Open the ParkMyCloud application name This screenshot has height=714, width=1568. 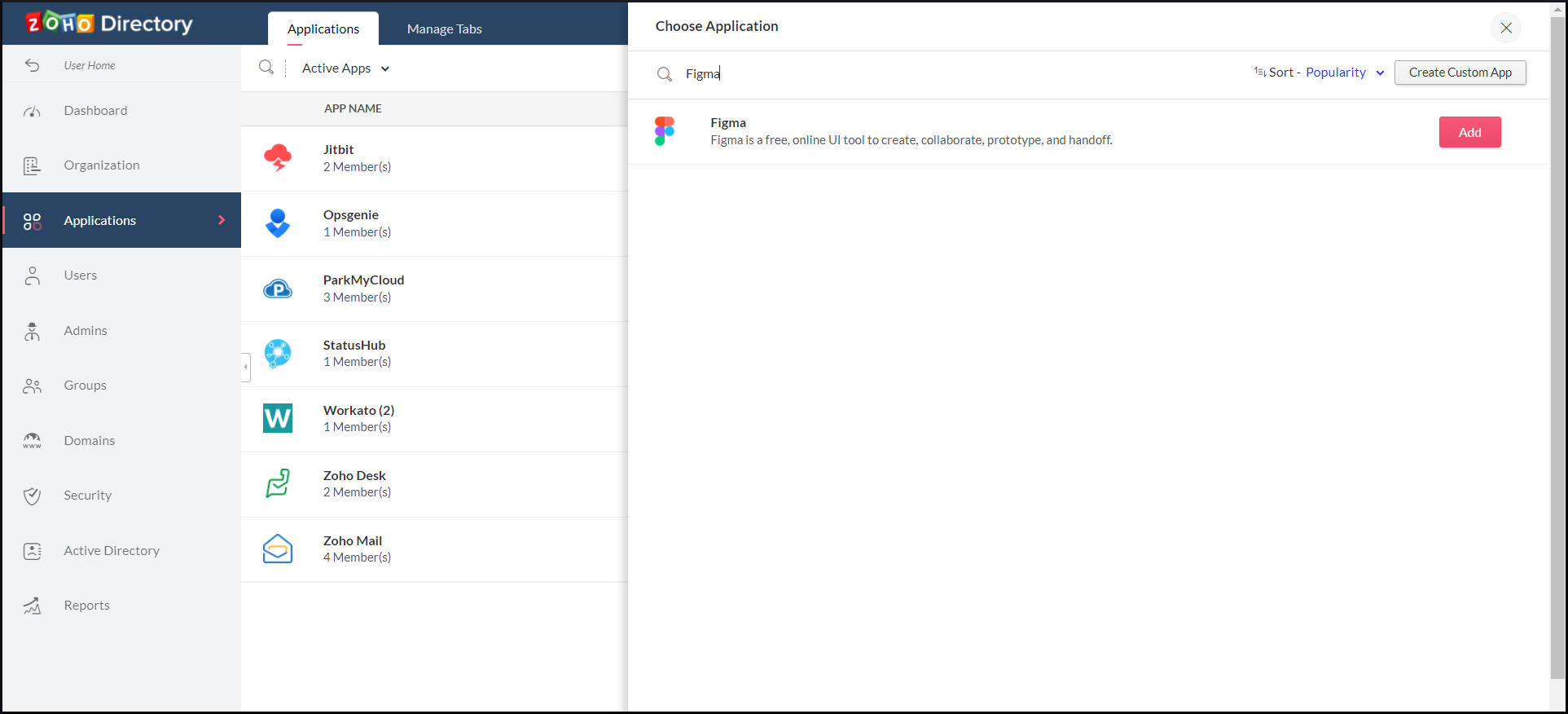[363, 280]
